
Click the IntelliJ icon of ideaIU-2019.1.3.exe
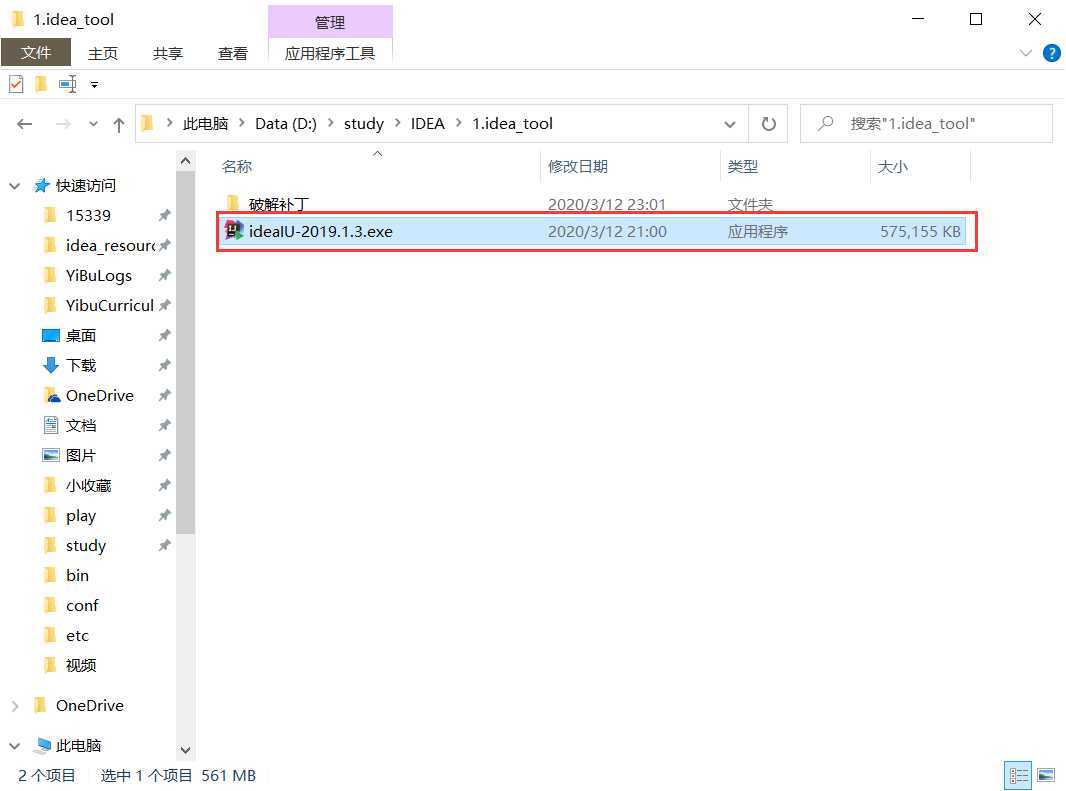pos(234,231)
